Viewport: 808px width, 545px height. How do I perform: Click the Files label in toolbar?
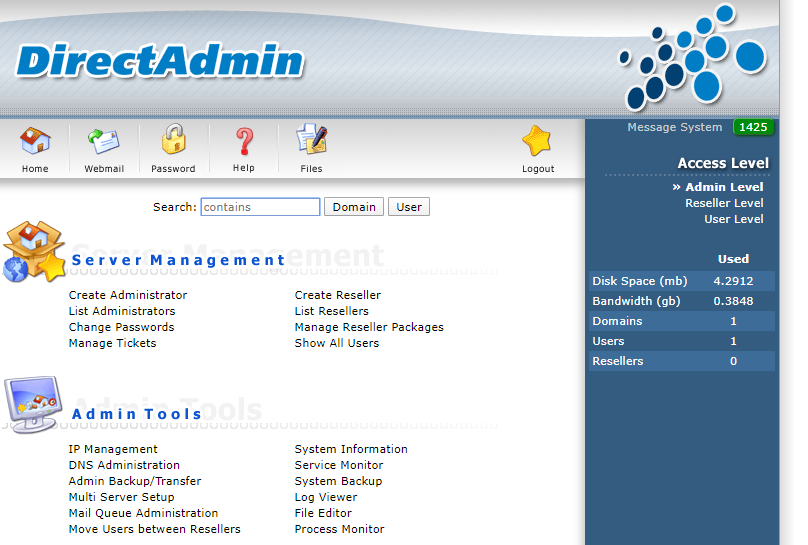pos(311,168)
